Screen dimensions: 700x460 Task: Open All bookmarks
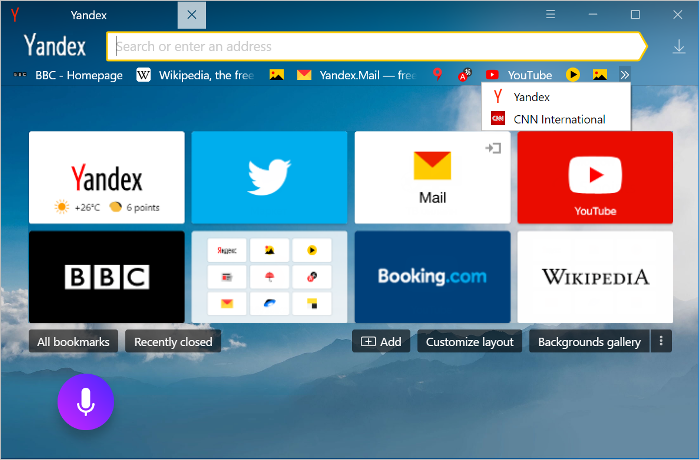[x=73, y=342]
